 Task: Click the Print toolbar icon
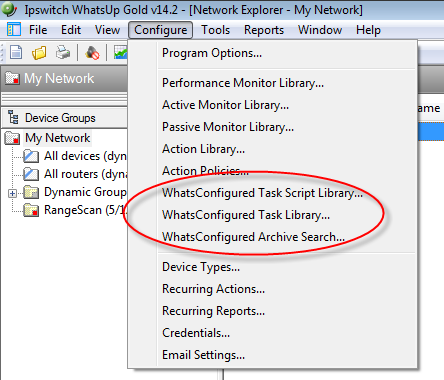point(63,52)
